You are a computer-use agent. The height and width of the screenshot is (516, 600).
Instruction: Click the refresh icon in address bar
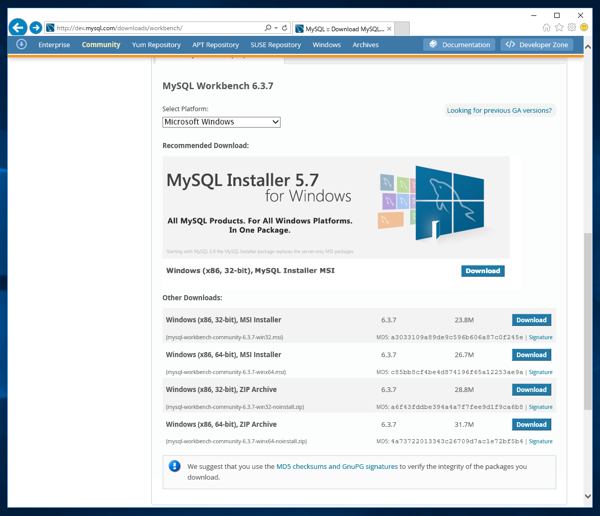(284, 28)
